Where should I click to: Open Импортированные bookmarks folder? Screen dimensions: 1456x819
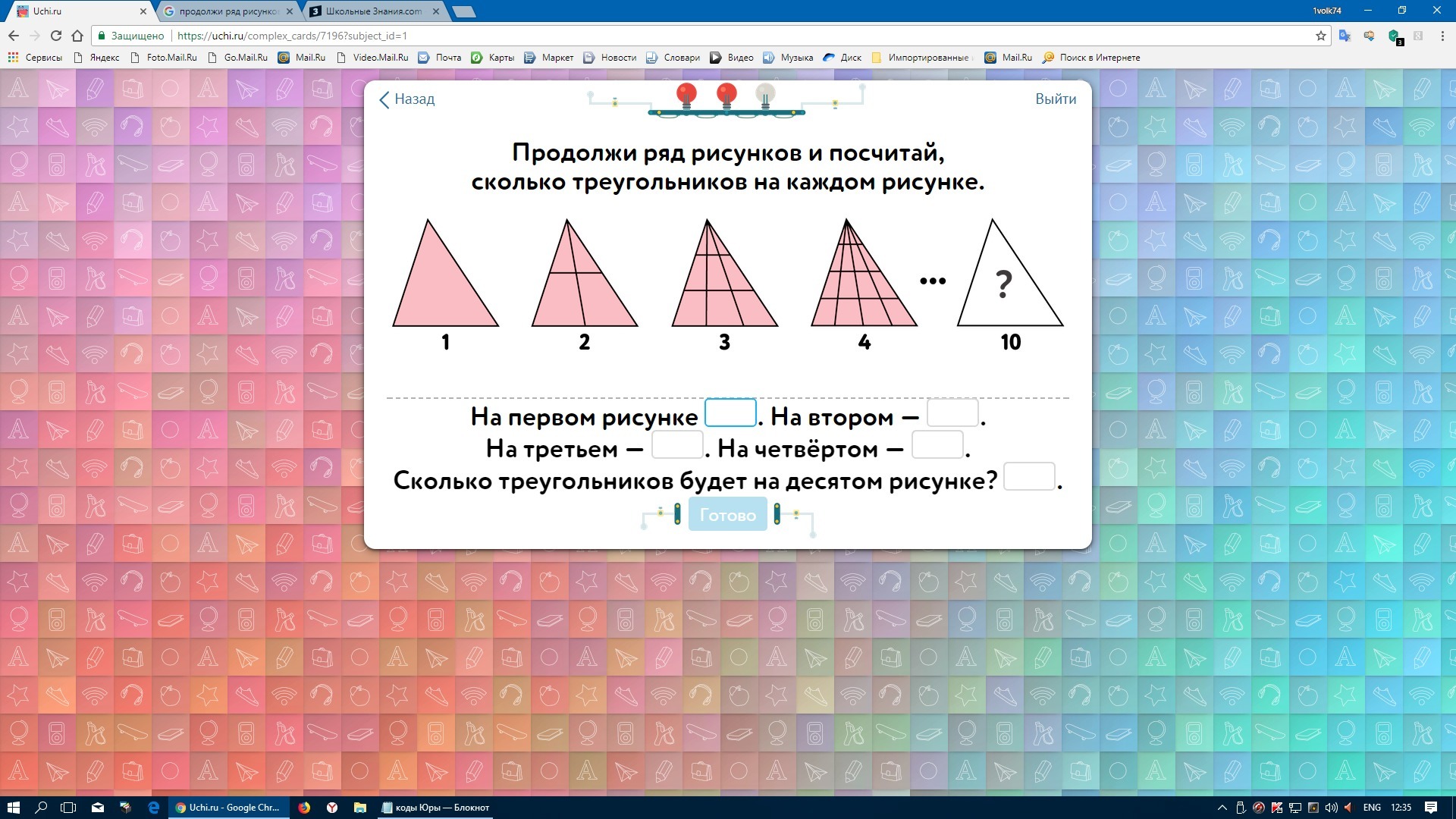click(x=921, y=58)
